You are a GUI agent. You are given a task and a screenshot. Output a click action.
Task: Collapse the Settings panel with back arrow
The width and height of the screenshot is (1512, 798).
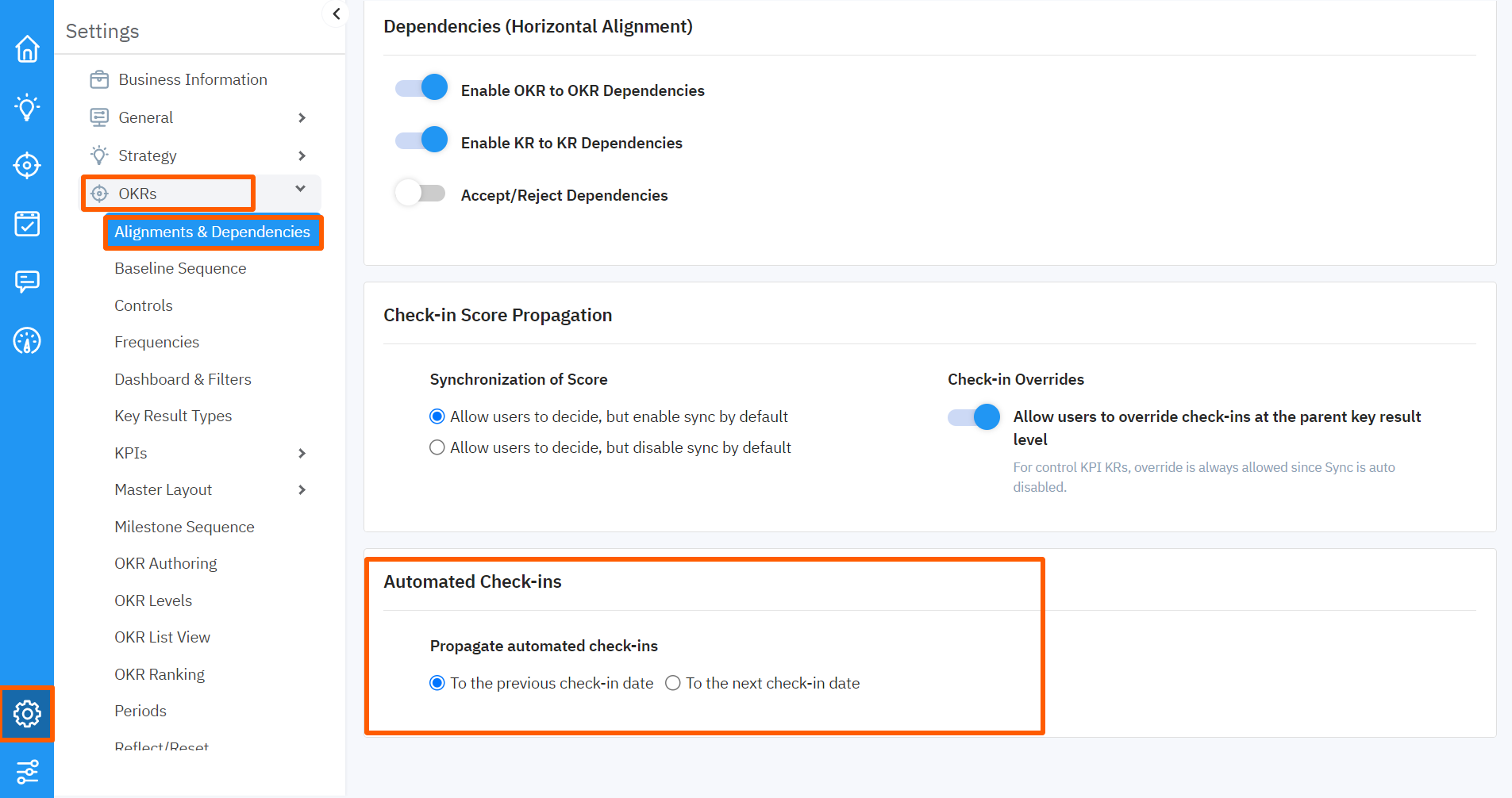(335, 13)
